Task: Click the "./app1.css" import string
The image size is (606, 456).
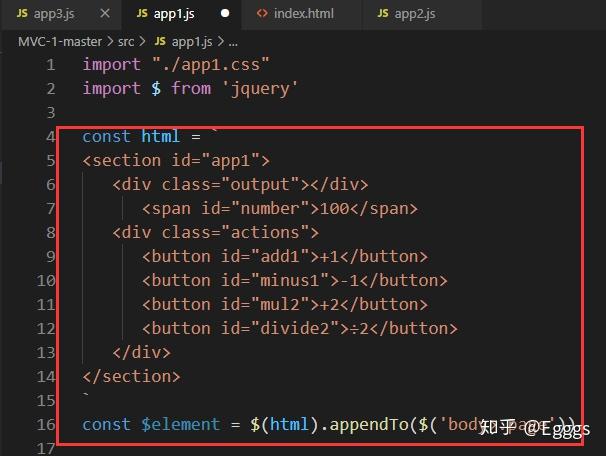Action: click(x=210, y=64)
